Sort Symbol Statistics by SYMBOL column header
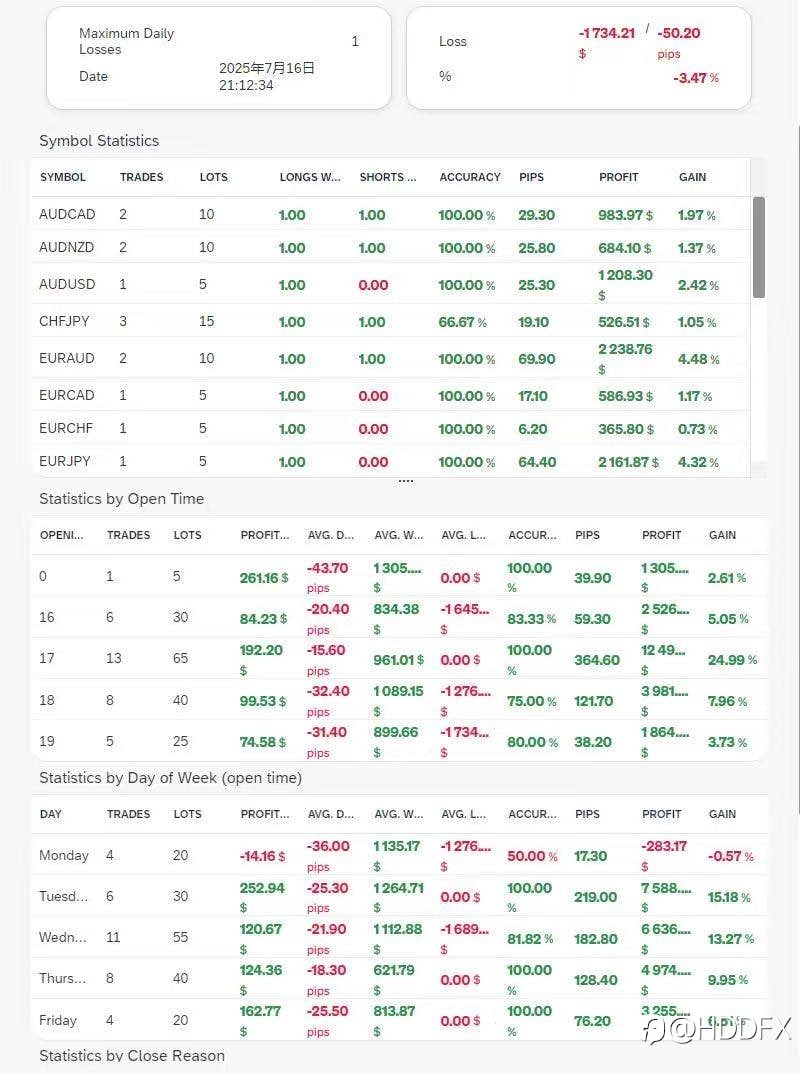Image resolution: width=800 pixels, height=1074 pixels. (x=63, y=177)
